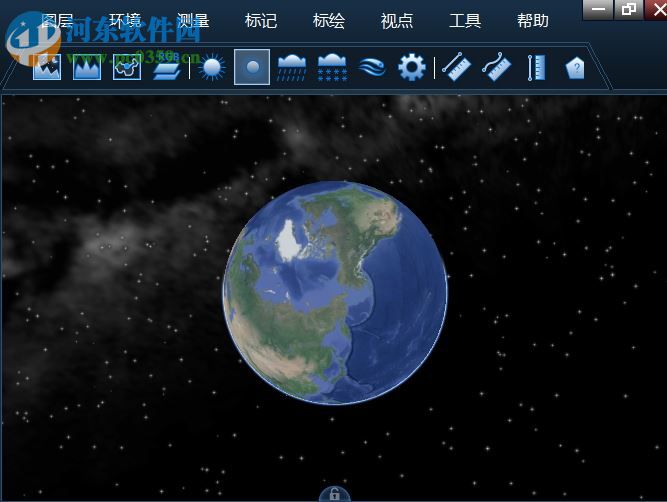Viewport: 667px width, 502px height.
Task: Click the unlock padlock icon at bottom
Action: coord(335,494)
